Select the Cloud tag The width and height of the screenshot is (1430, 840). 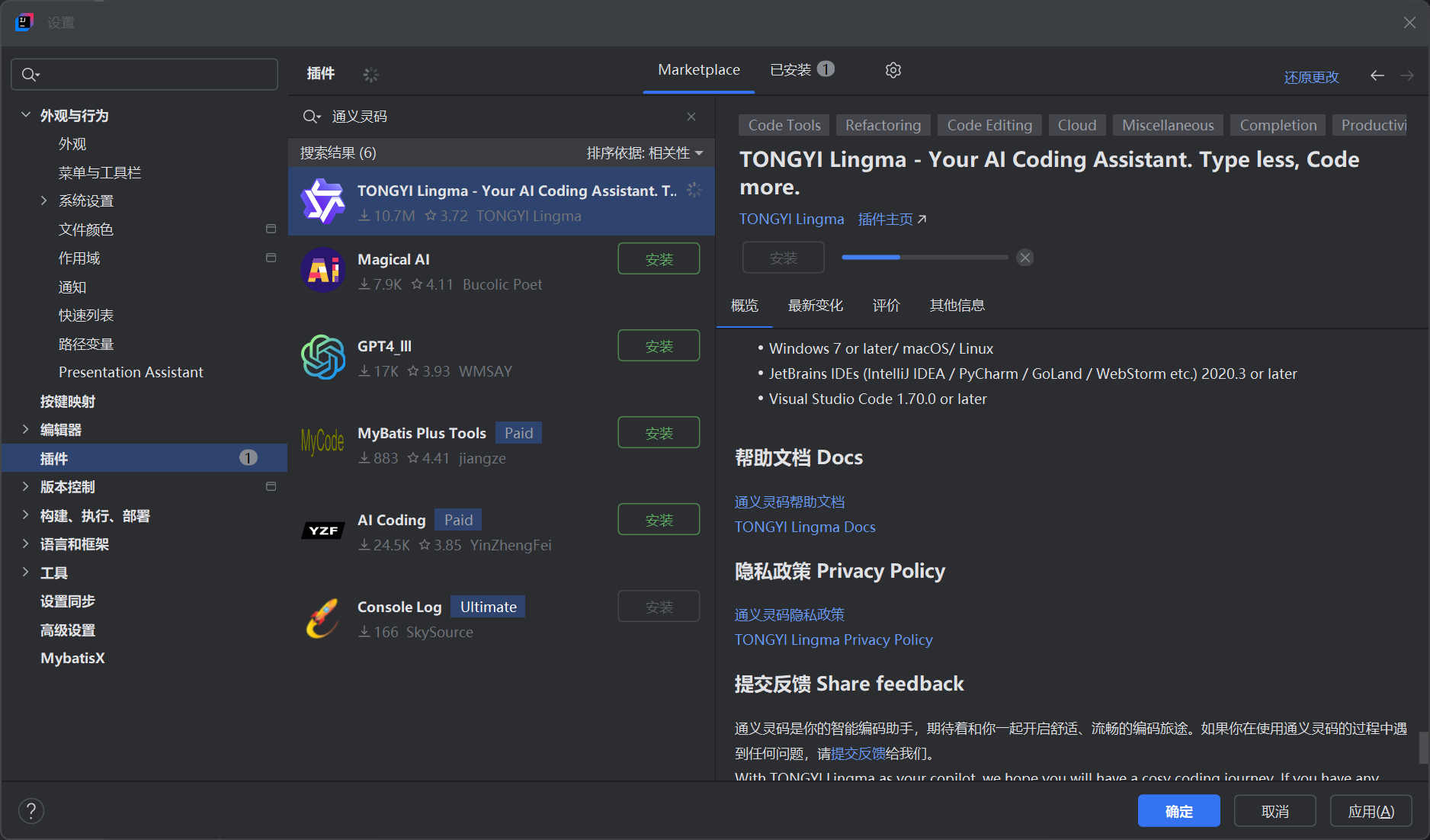[1076, 125]
